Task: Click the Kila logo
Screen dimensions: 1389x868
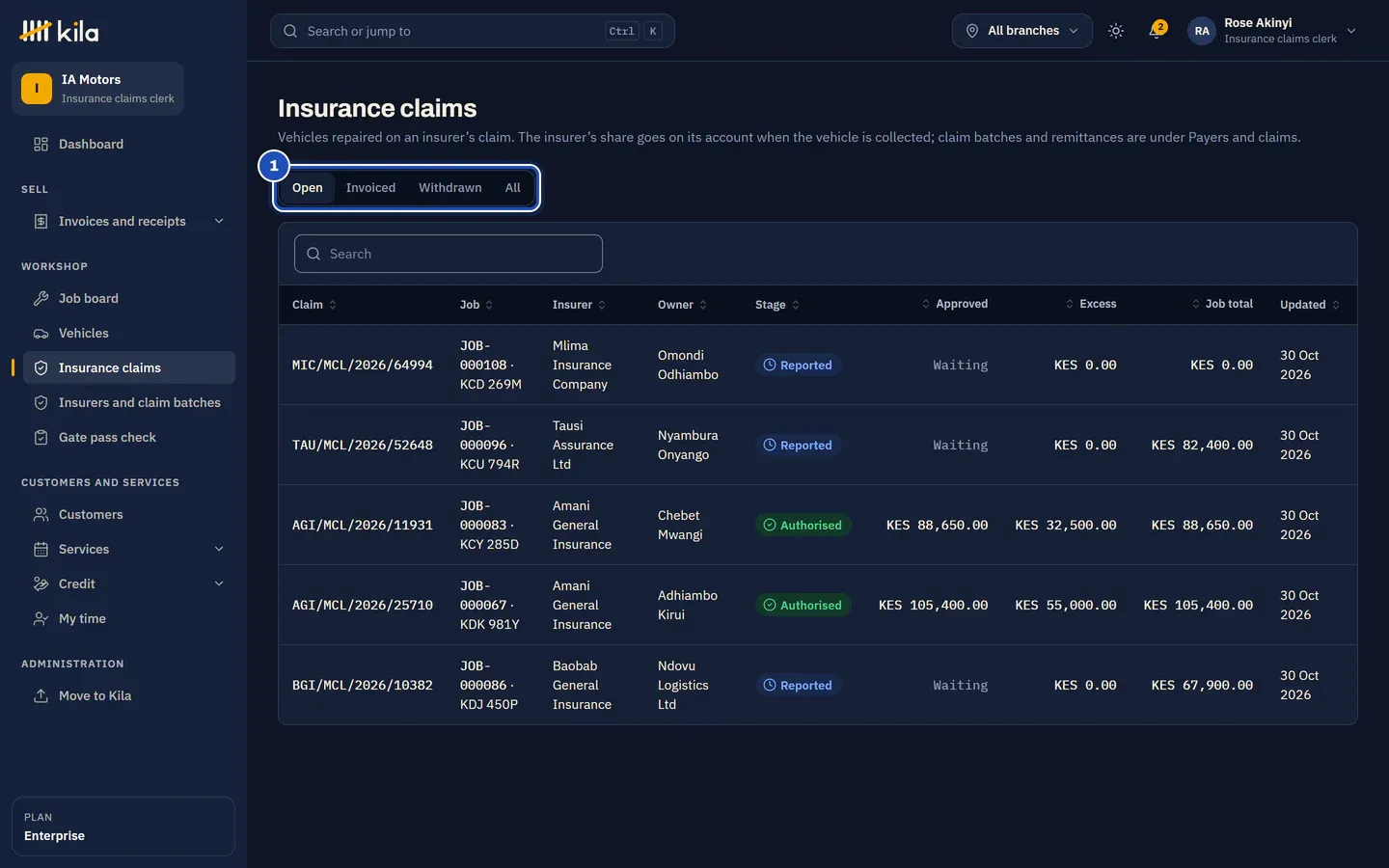Action: (59, 31)
